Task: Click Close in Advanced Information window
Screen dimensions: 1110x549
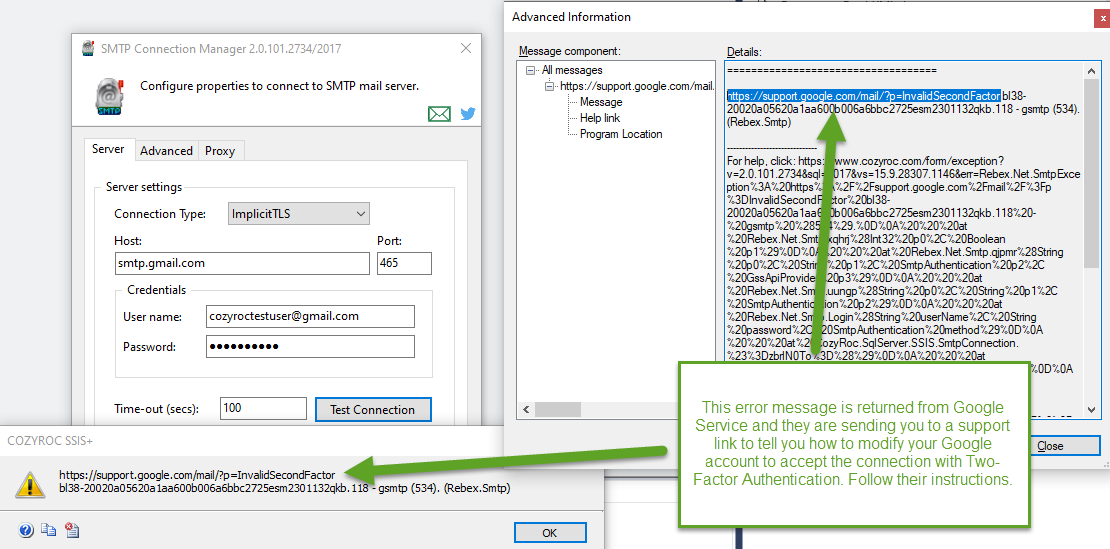Action: coord(1050,446)
